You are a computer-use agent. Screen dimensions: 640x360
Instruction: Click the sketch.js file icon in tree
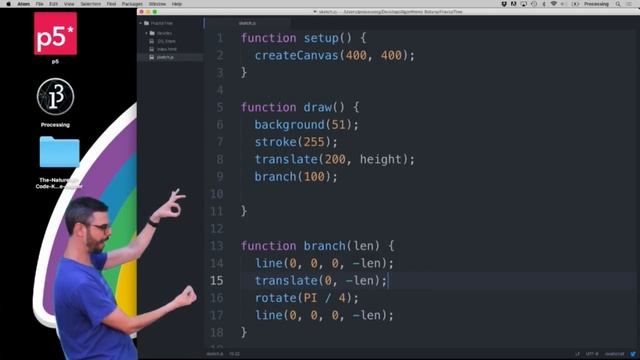pos(152,57)
